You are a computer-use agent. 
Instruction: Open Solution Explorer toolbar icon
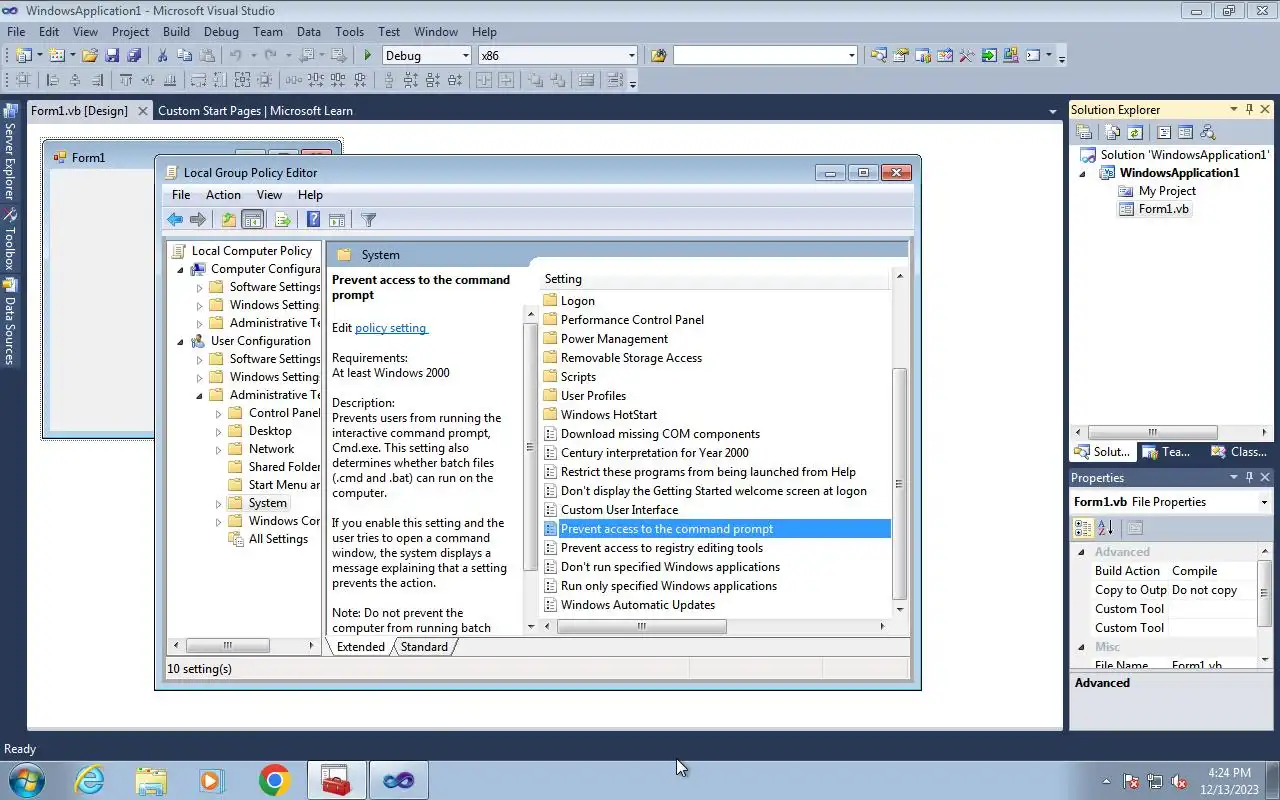878,56
